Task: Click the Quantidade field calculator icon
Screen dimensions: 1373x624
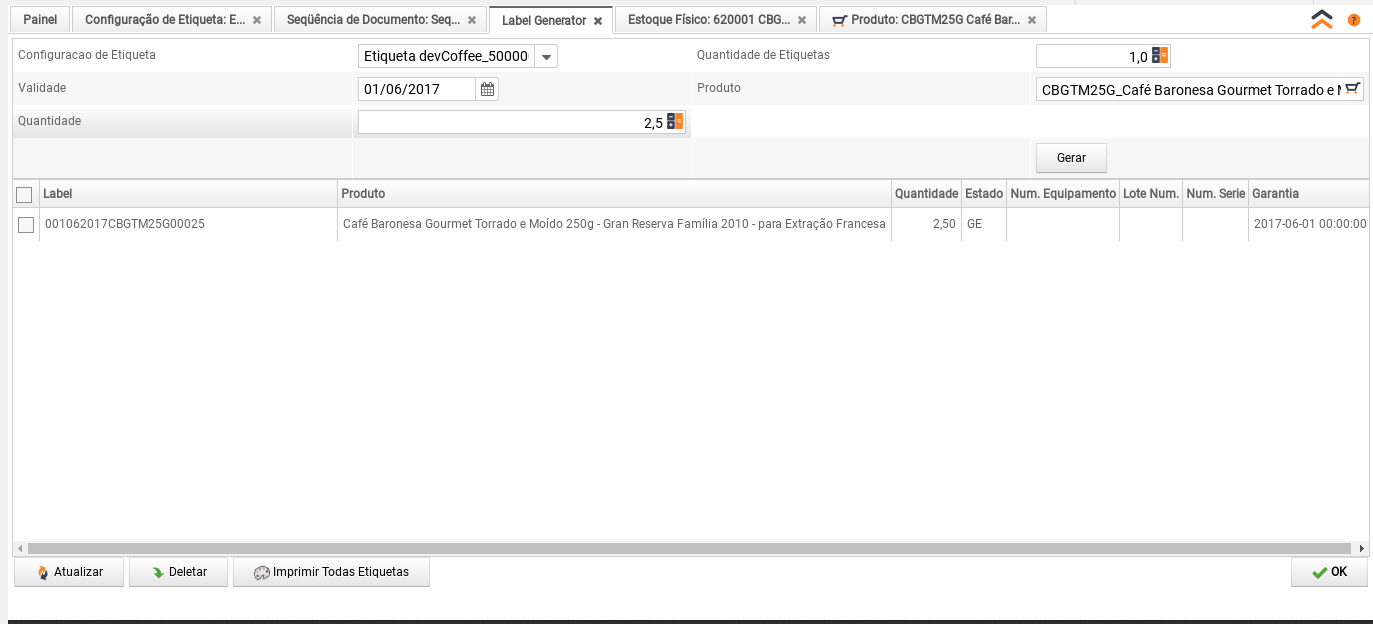Action: tap(675, 122)
